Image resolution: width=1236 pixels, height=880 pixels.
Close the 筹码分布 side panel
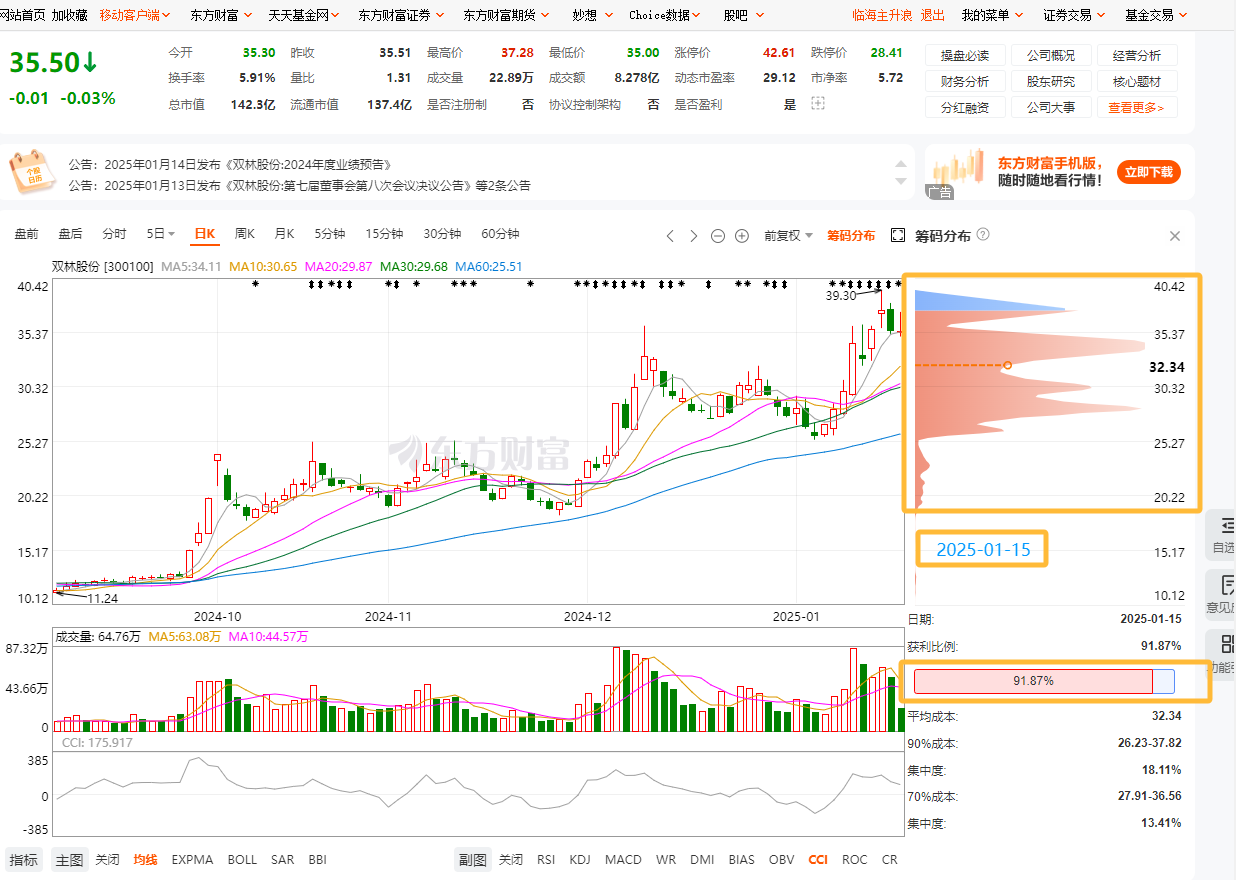click(x=1175, y=236)
